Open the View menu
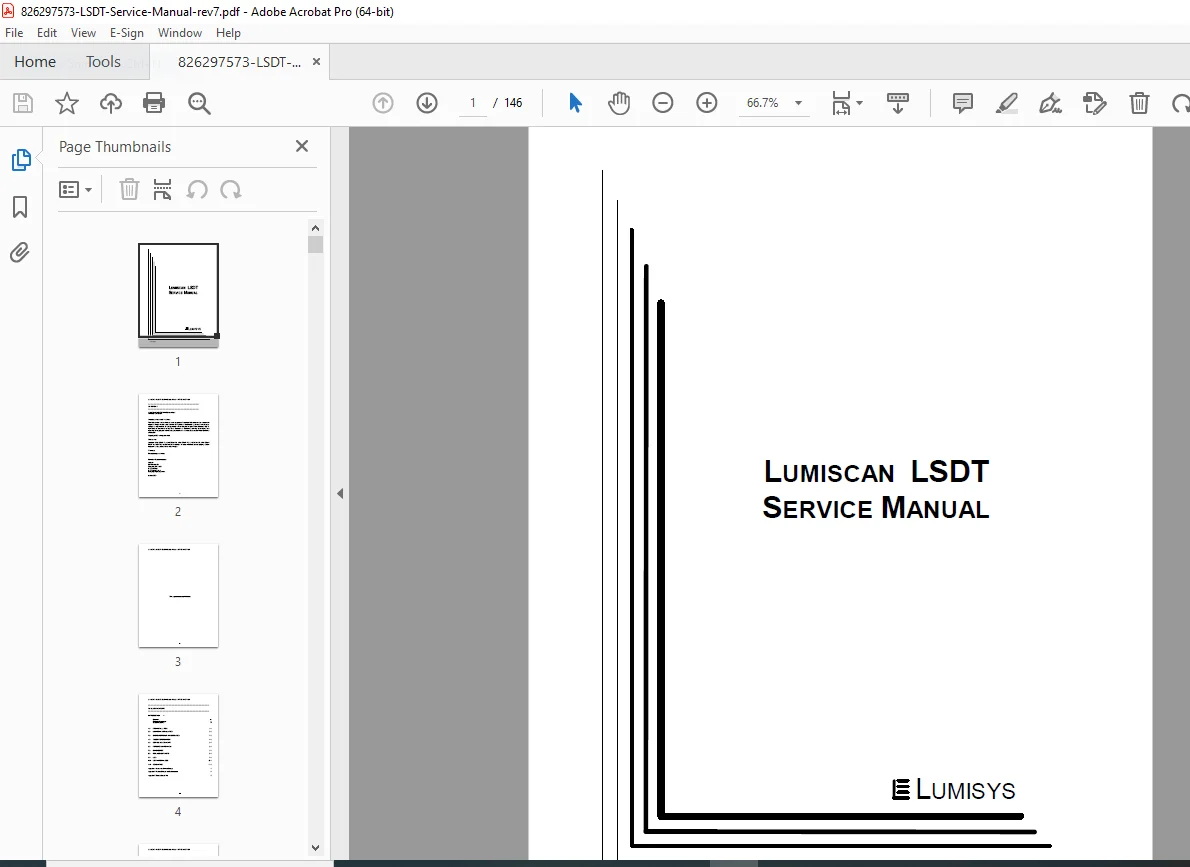 (x=83, y=33)
